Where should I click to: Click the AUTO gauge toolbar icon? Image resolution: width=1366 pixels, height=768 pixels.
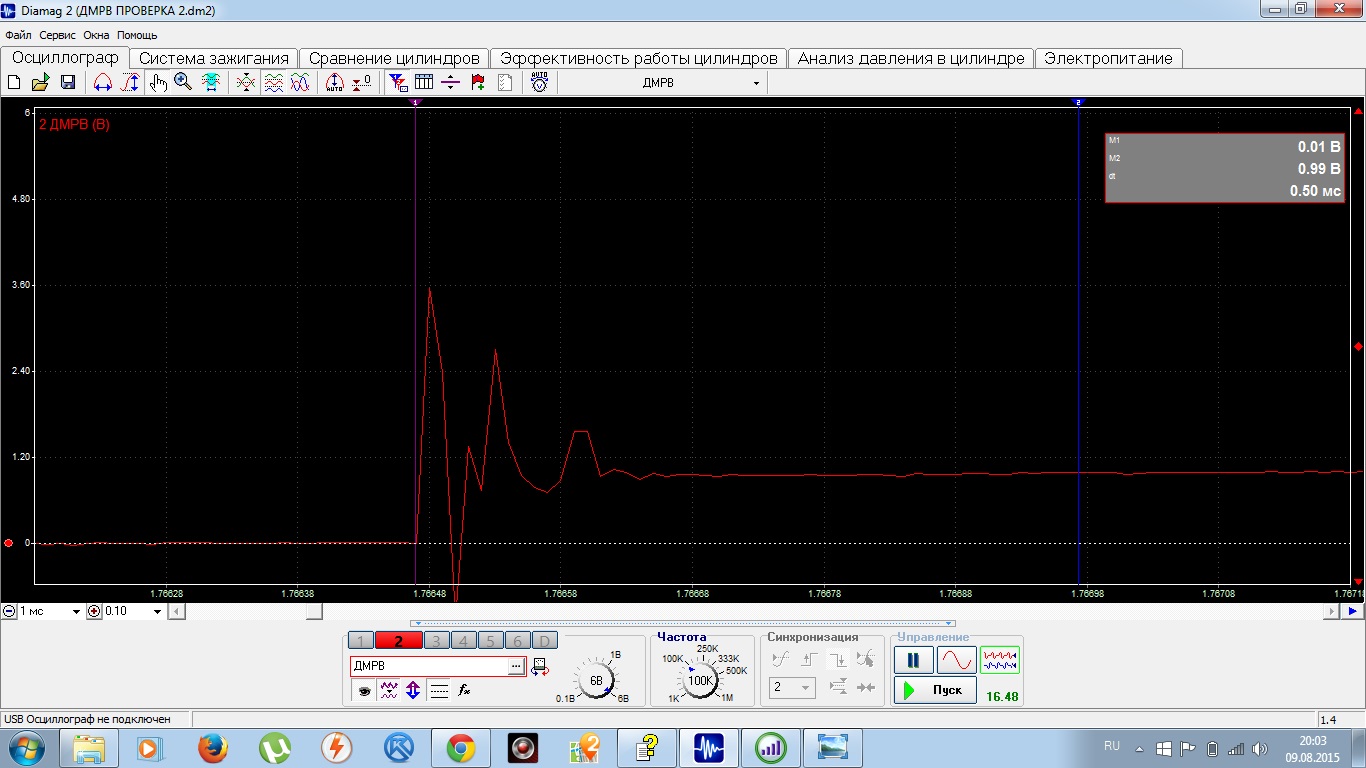[x=539, y=83]
